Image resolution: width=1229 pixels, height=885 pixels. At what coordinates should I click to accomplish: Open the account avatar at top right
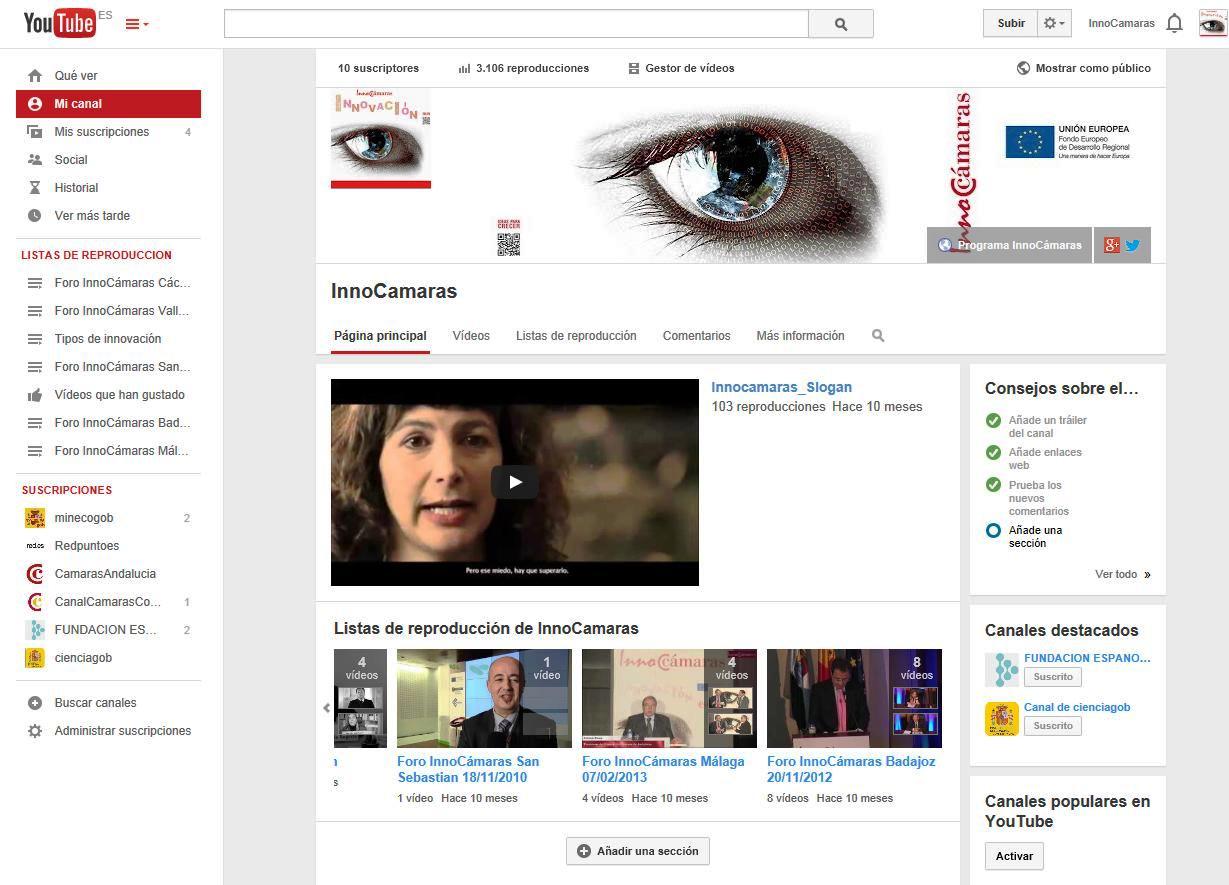1213,23
